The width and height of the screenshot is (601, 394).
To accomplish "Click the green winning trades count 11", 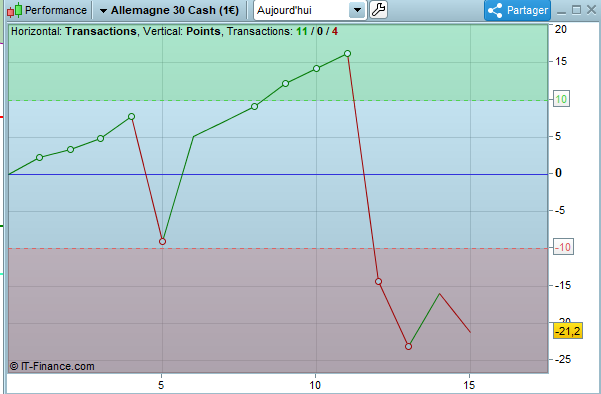I will [x=302, y=31].
